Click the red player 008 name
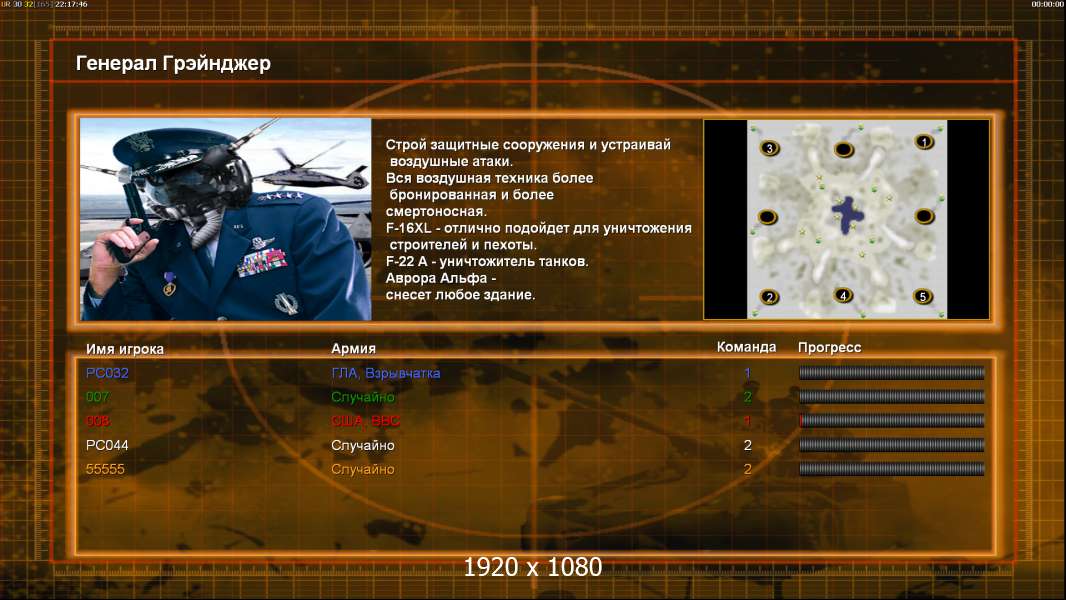1066x600 pixels. (97, 421)
